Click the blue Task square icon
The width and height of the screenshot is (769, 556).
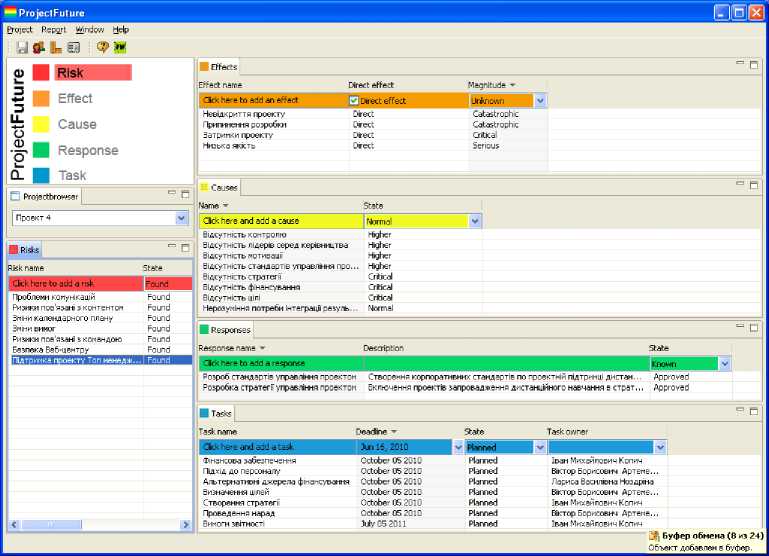point(41,175)
